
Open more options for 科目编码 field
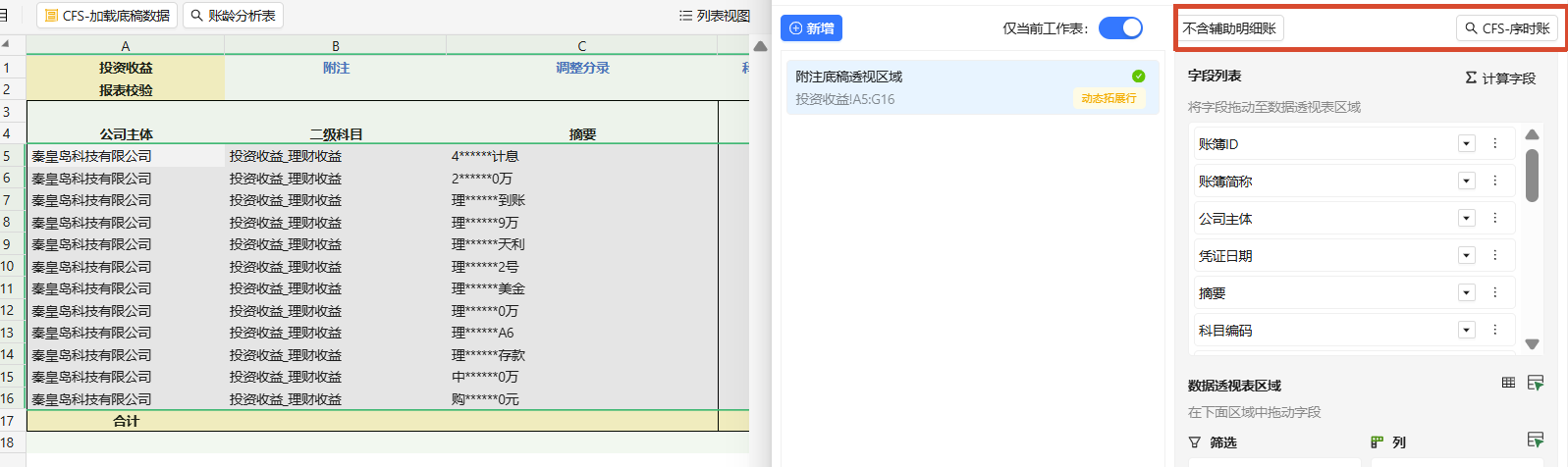(x=1495, y=331)
